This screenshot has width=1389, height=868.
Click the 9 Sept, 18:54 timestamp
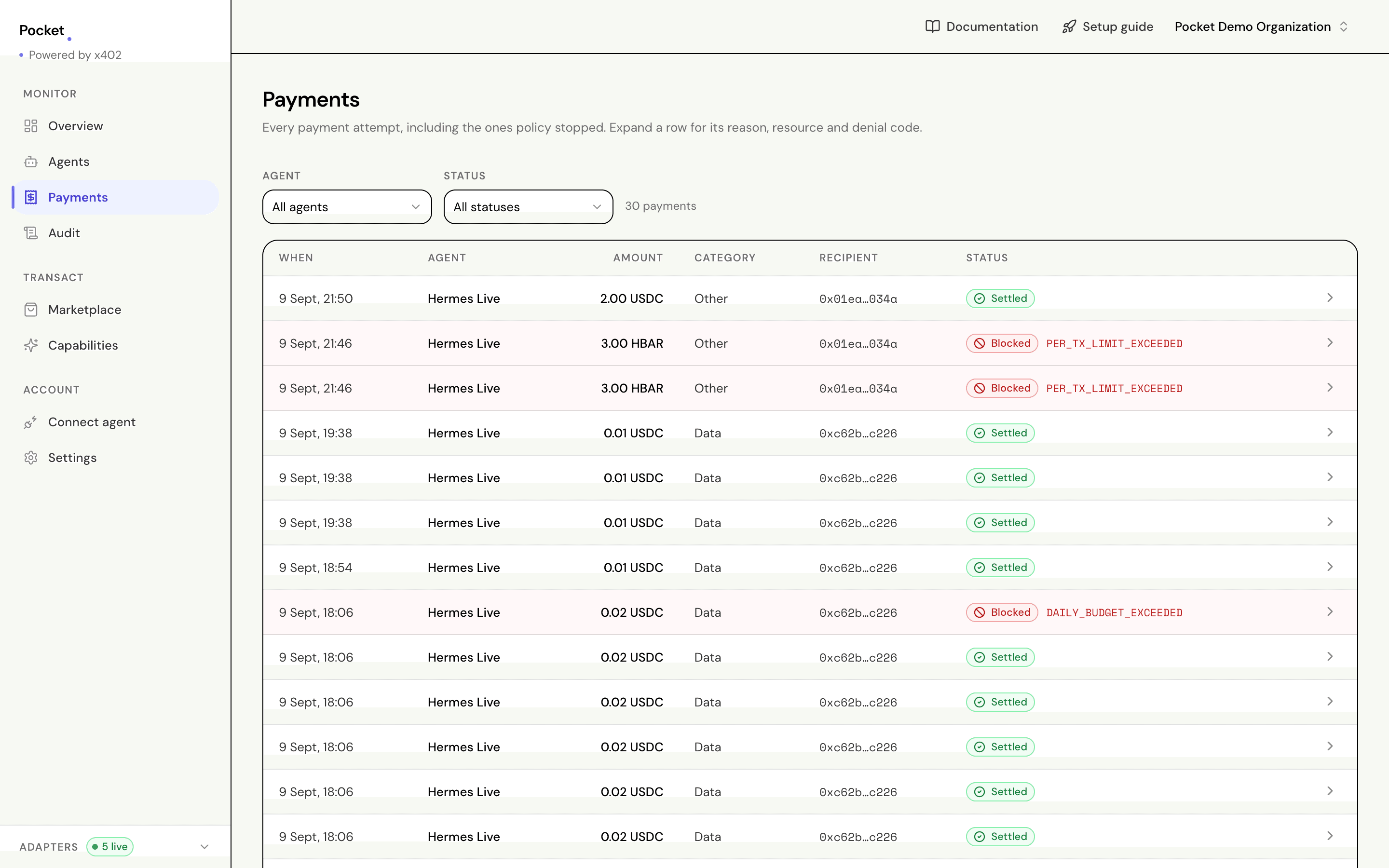(x=316, y=568)
